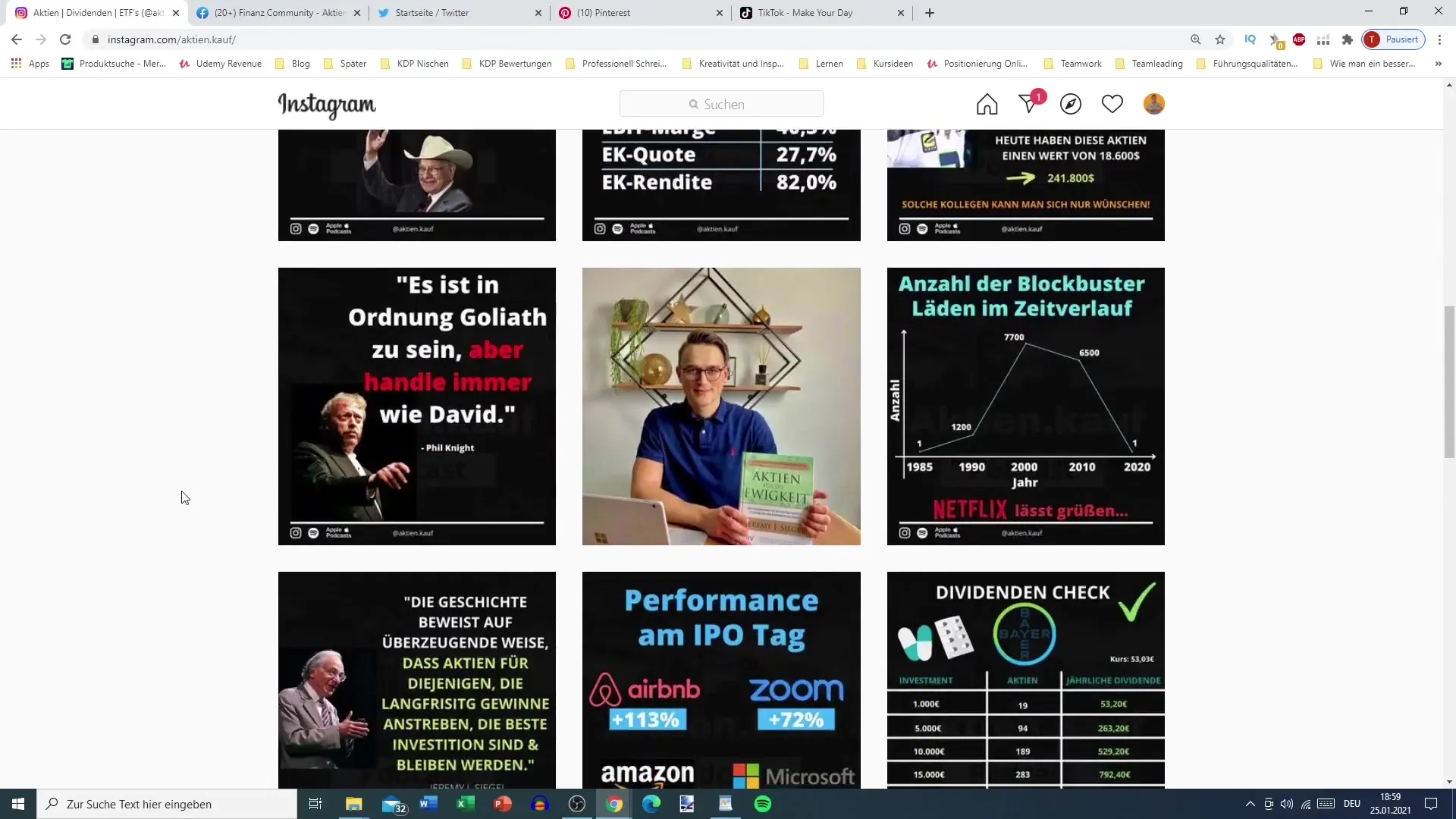Open the taskbar Mail app icon
This screenshot has height=819, width=1456.
[393, 804]
